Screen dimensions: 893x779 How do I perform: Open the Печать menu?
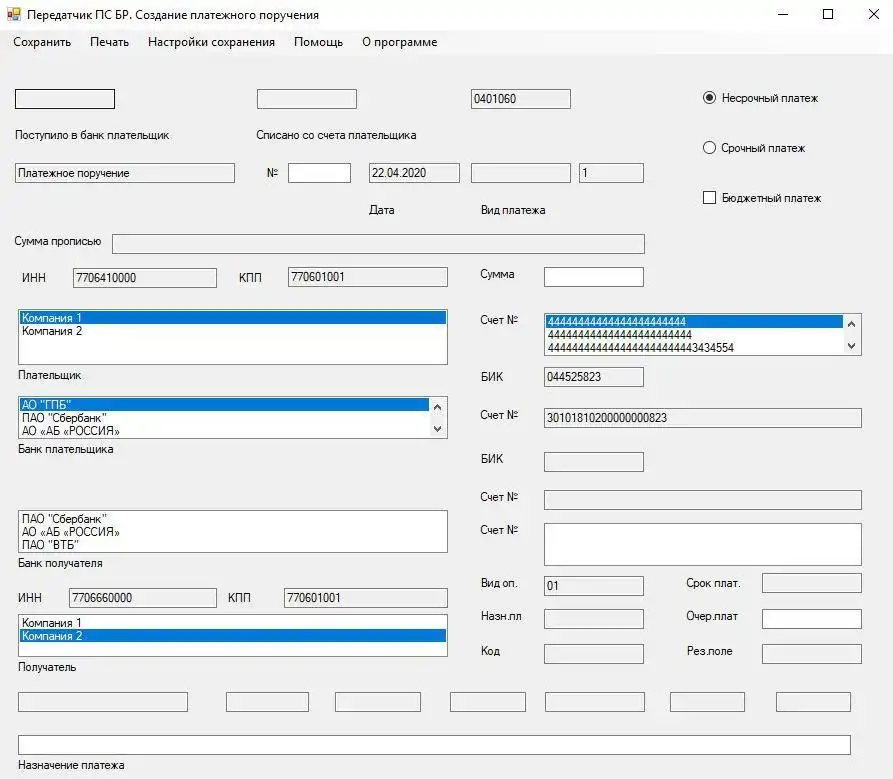(109, 42)
